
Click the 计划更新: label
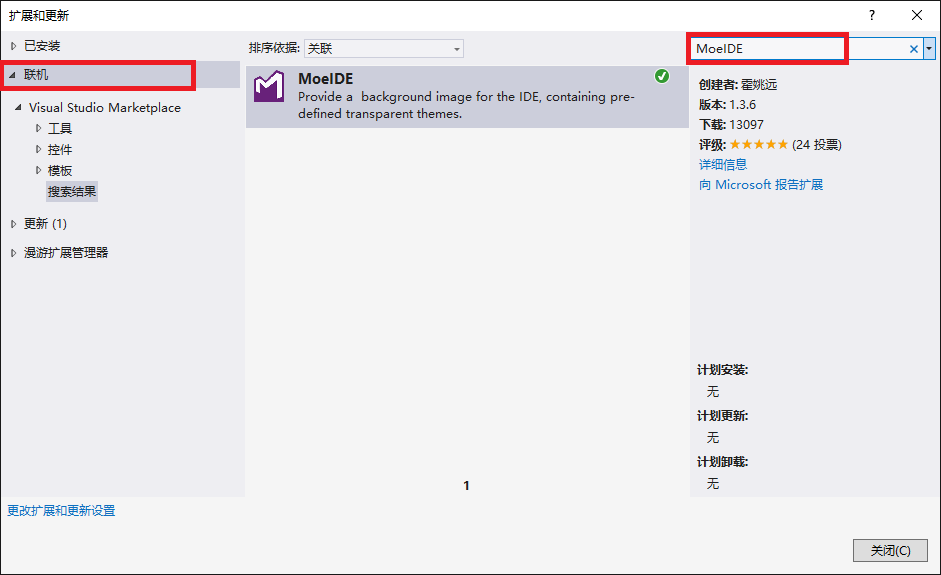pyautogui.click(x=723, y=416)
